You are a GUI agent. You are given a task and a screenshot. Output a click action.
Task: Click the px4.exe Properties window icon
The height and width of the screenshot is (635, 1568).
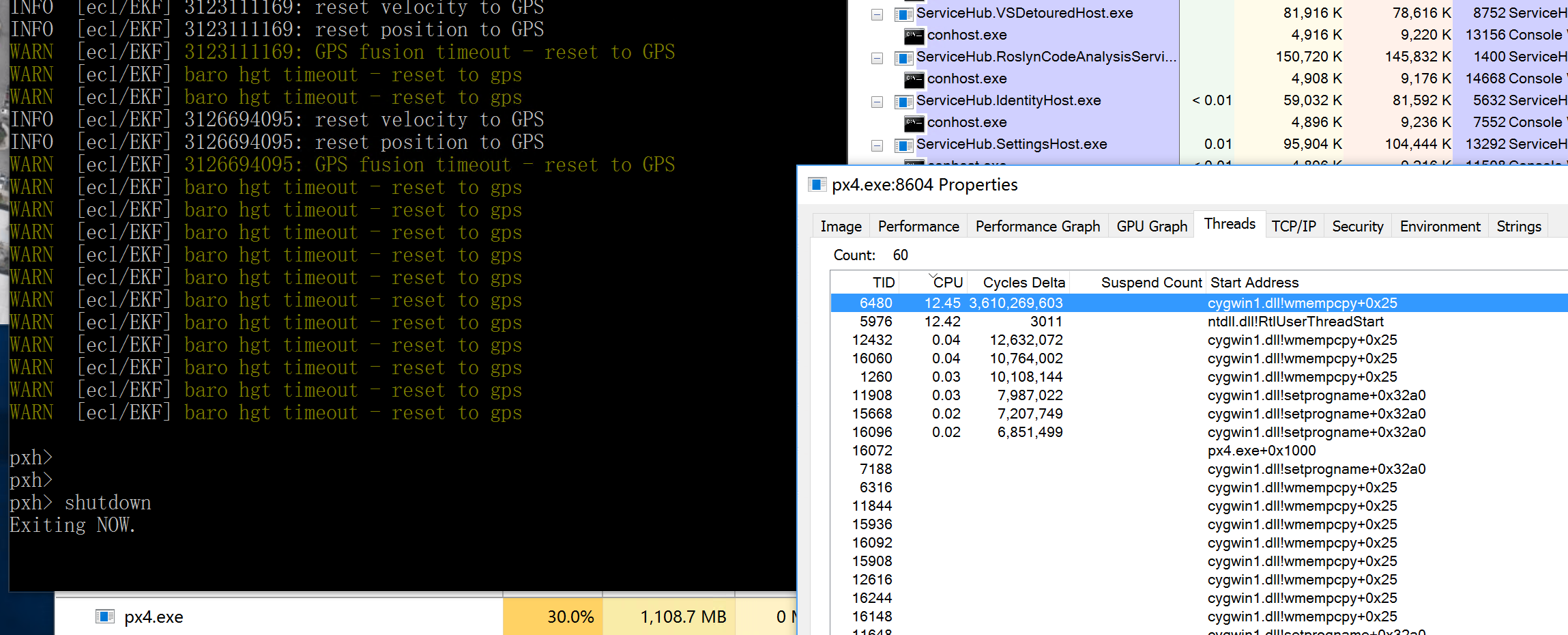817,184
